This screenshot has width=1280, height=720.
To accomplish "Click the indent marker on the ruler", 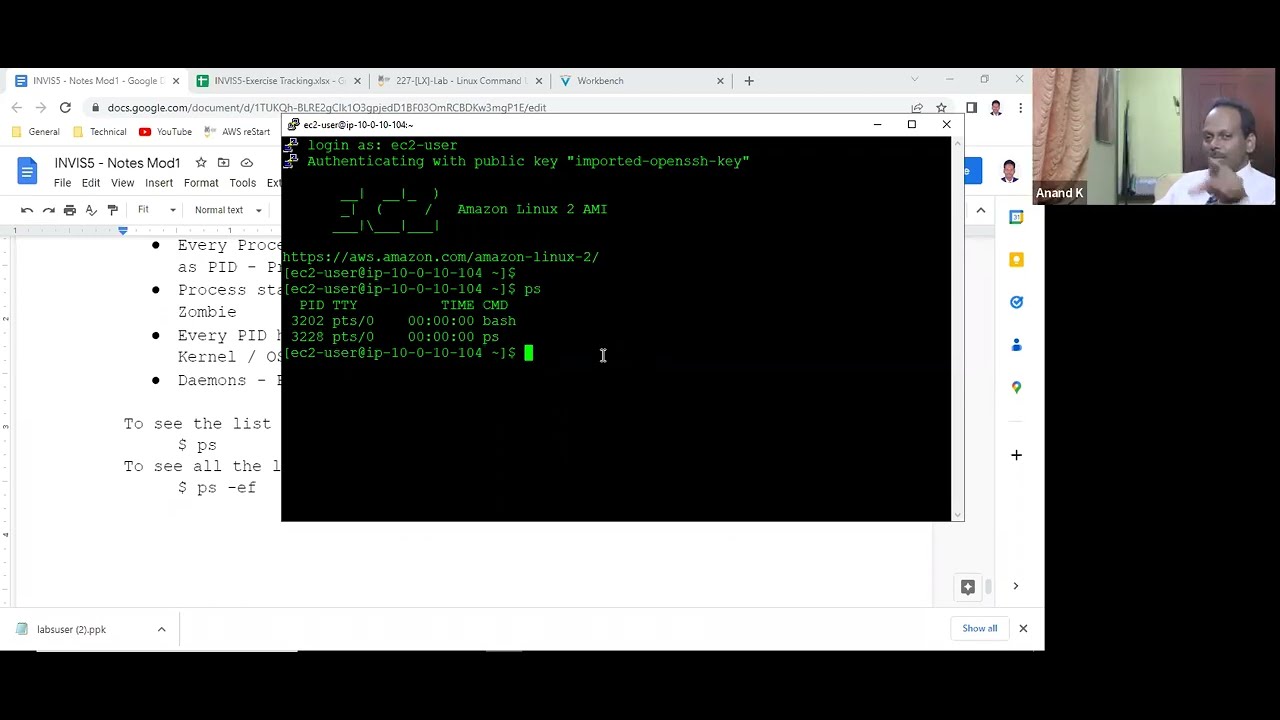I will coord(123,231).
